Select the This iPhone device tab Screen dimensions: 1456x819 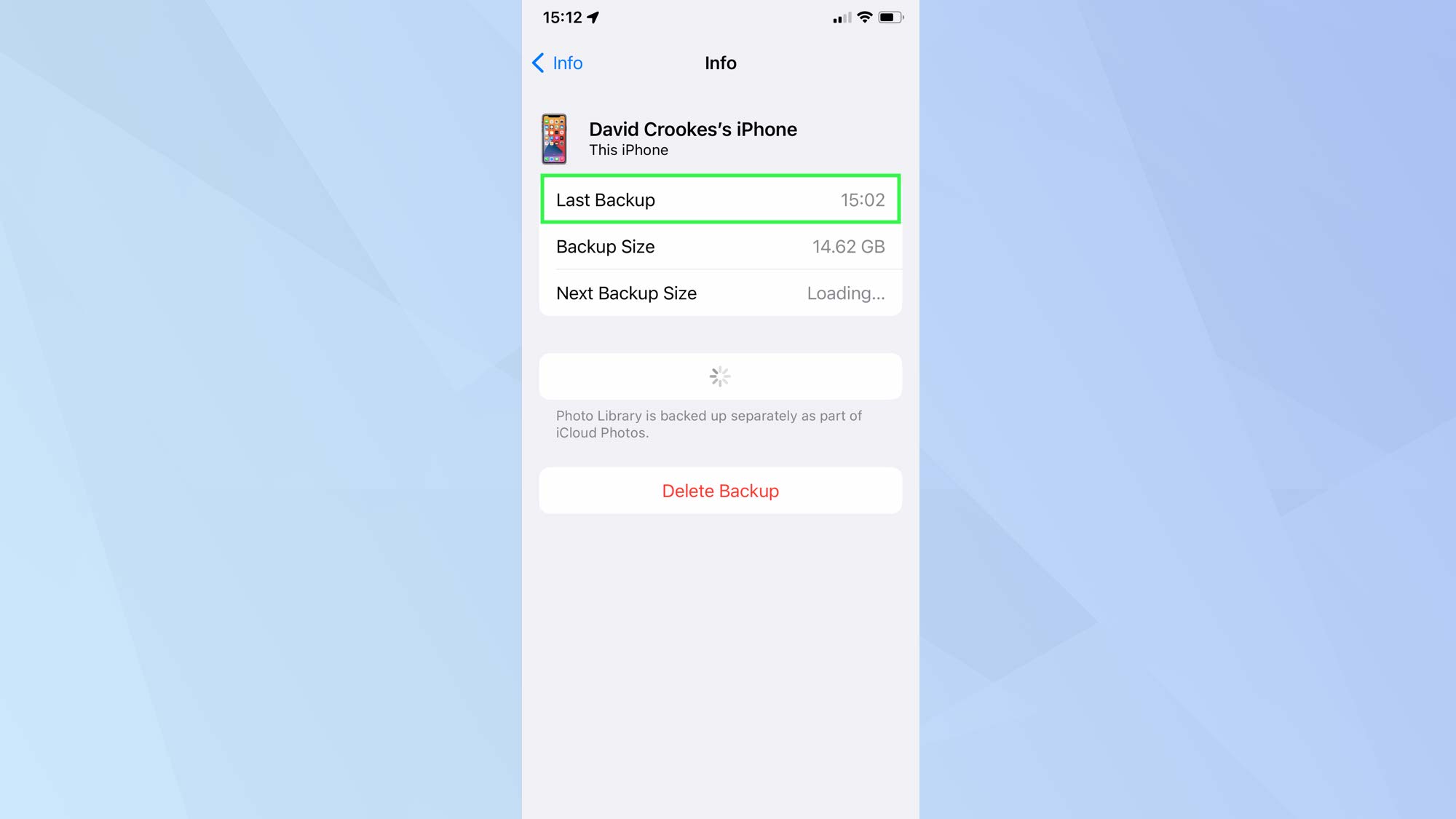tap(720, 138)
